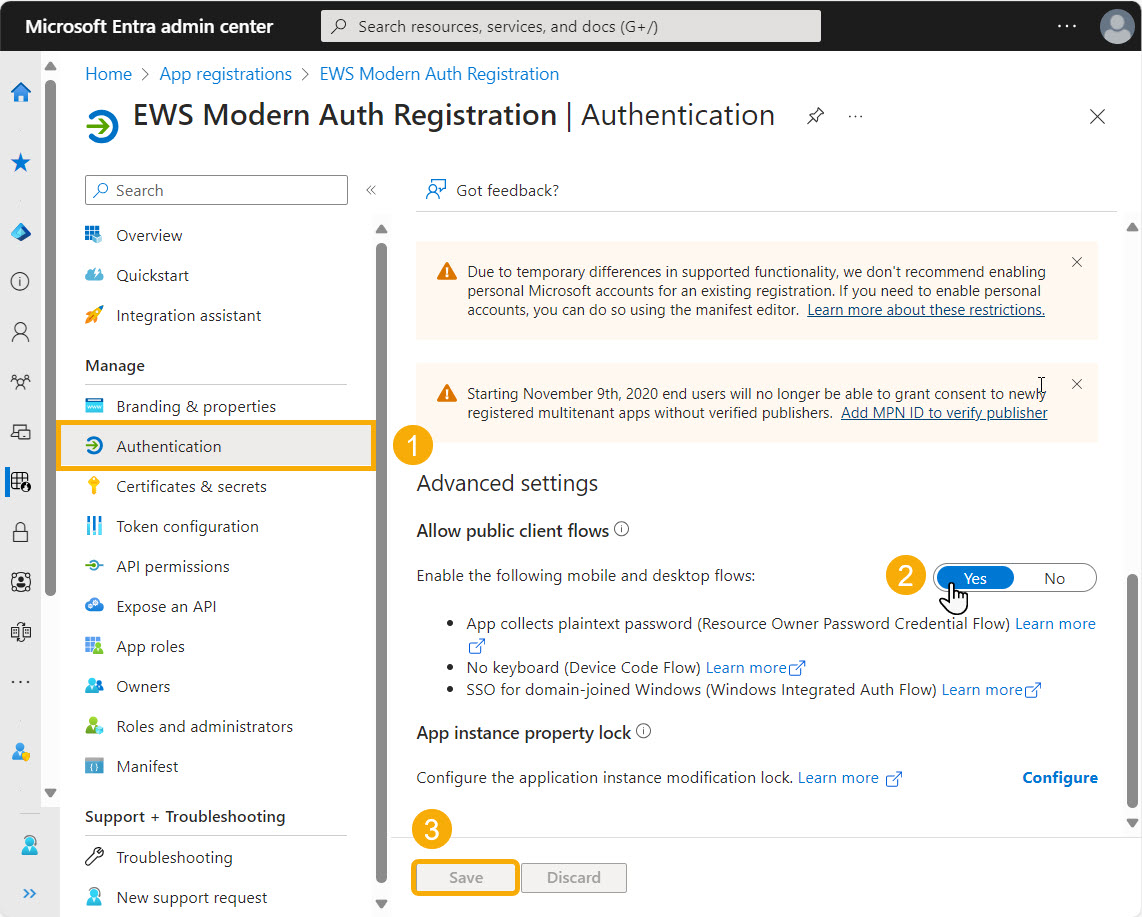
Task: Go to Home in the left rail
Action: 20,93
